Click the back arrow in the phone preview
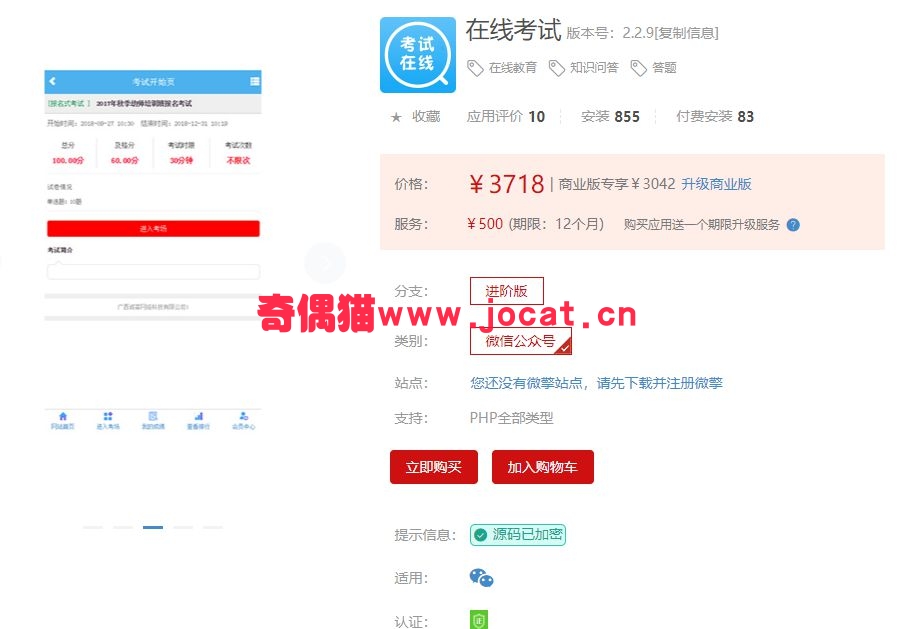Screen dimensions: 897x629 (53, 81)
